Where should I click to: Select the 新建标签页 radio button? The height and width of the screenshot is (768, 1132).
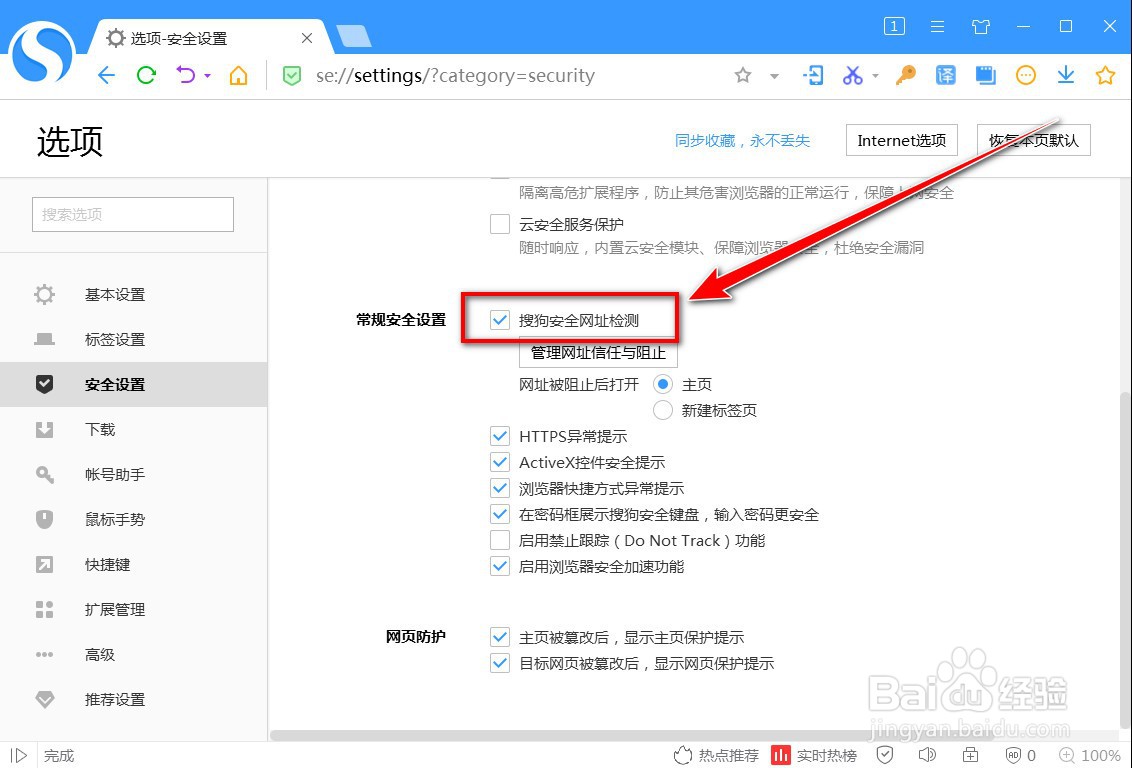[663, 410]
